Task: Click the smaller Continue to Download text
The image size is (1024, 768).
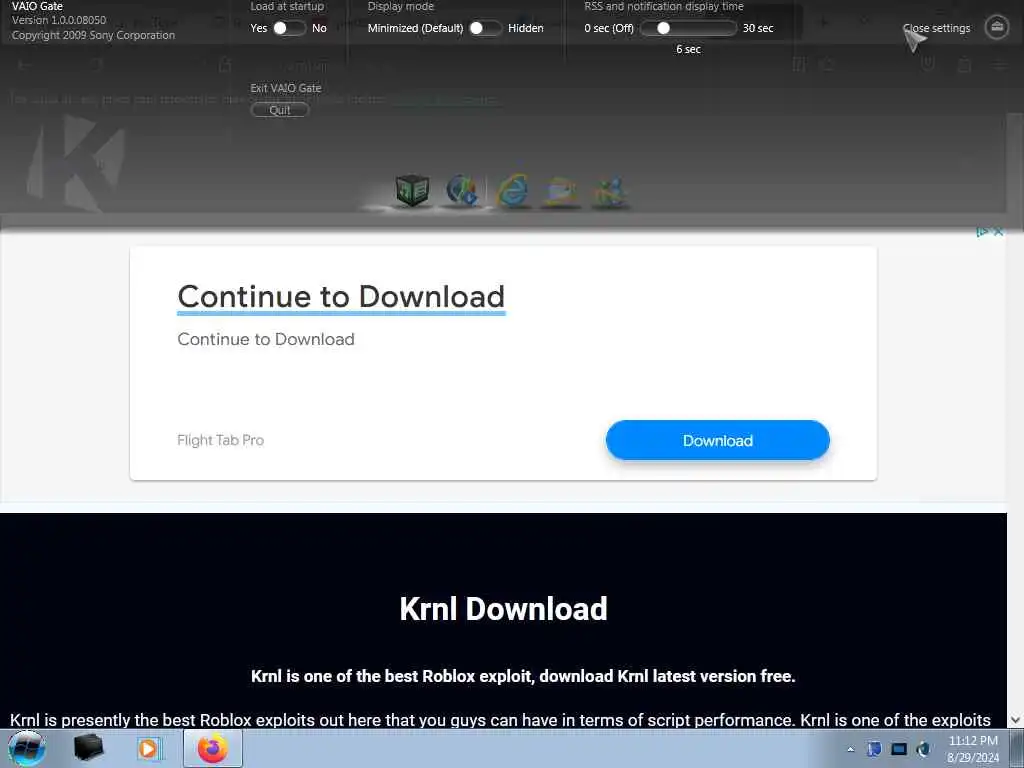Action: 266,339
